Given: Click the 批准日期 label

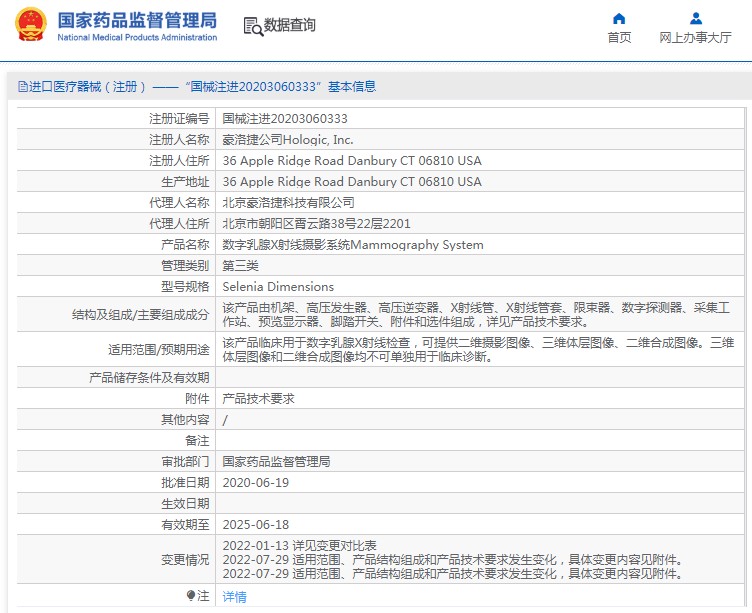Looking at the screenshot, I should click(185, 483).
